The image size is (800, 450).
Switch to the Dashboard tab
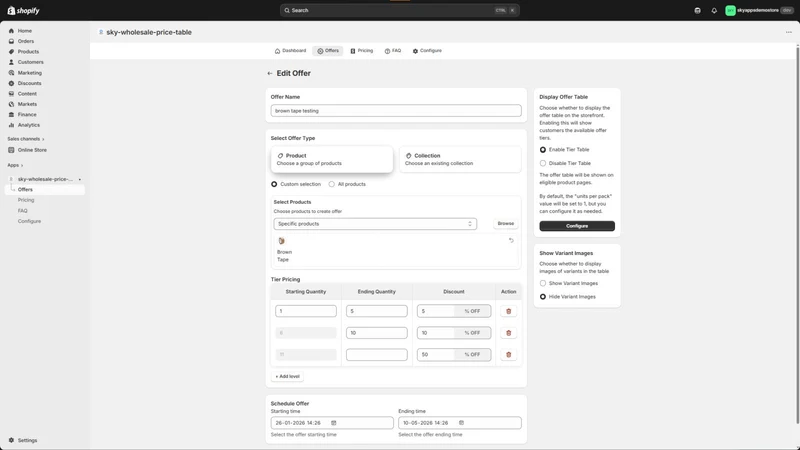(290, 51)
